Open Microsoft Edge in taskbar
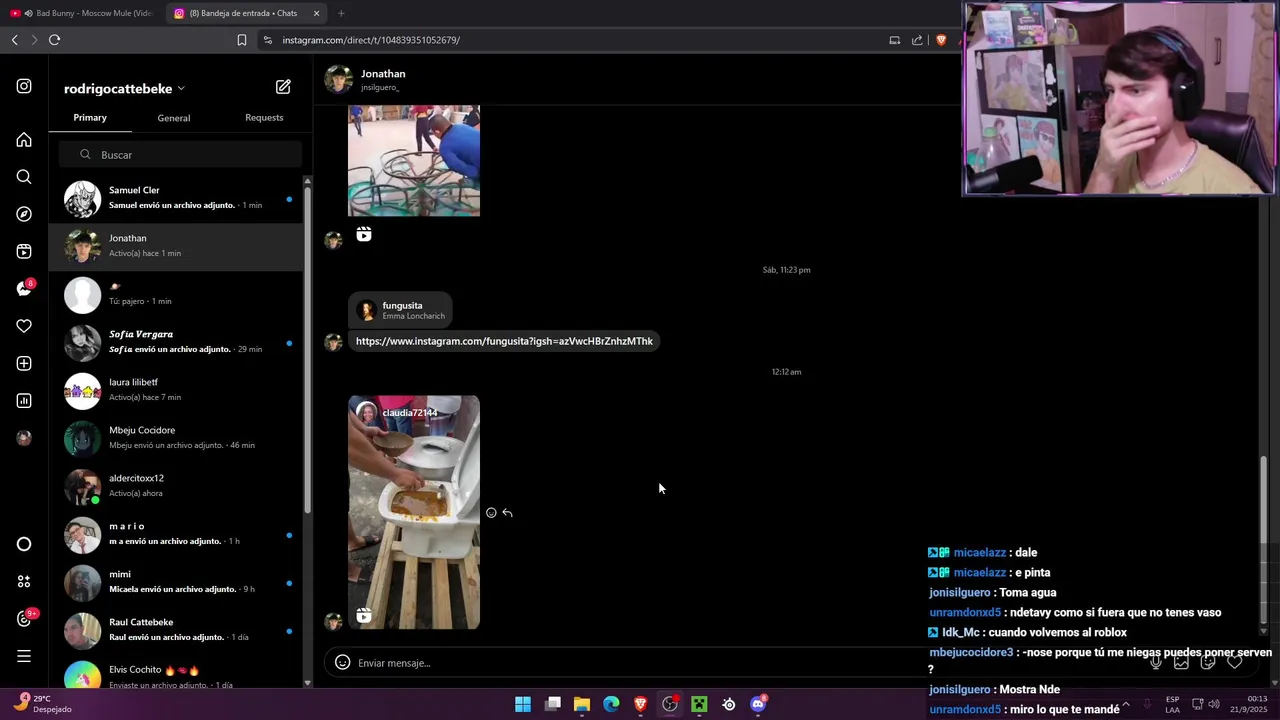 [611, 704]
